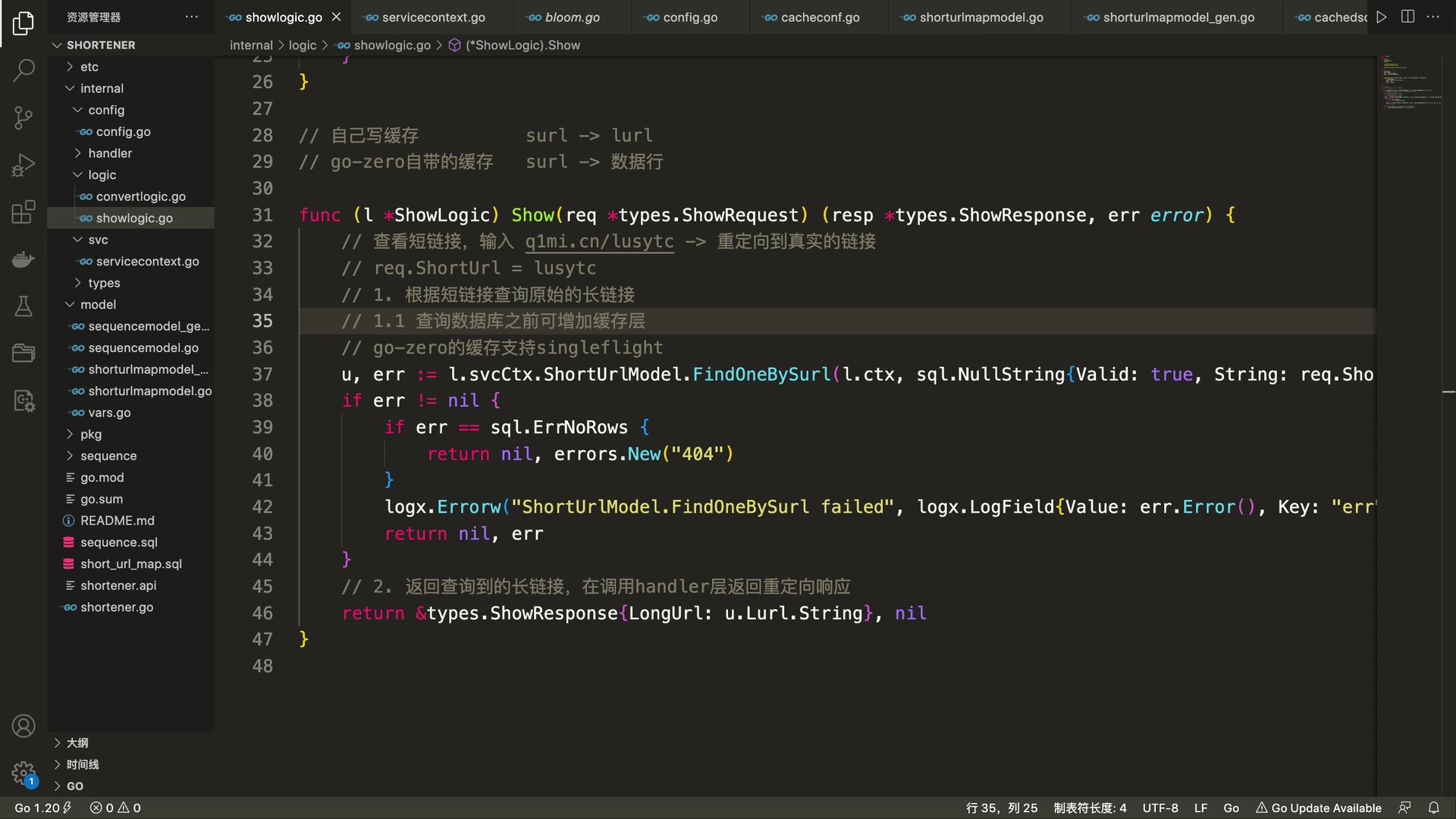Open the Extensions view
Screen dimensions: 1456x819
coord(24,212)
